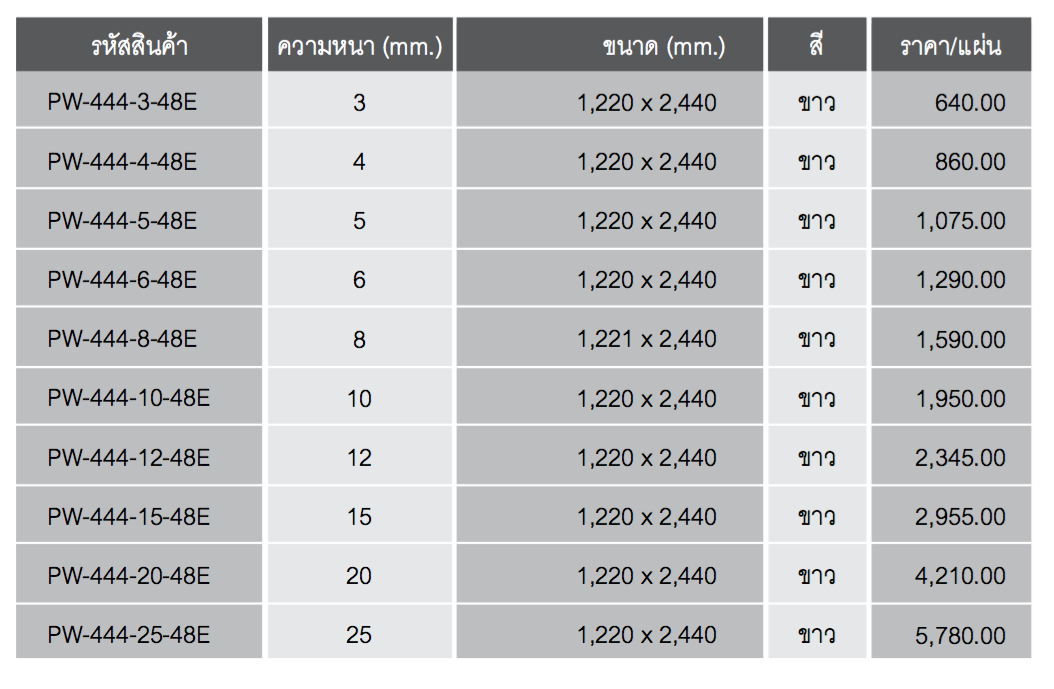The image size is (1054, 689).
Task: Select product code PW-444-6-48E
Action: (x=122, y=280)
